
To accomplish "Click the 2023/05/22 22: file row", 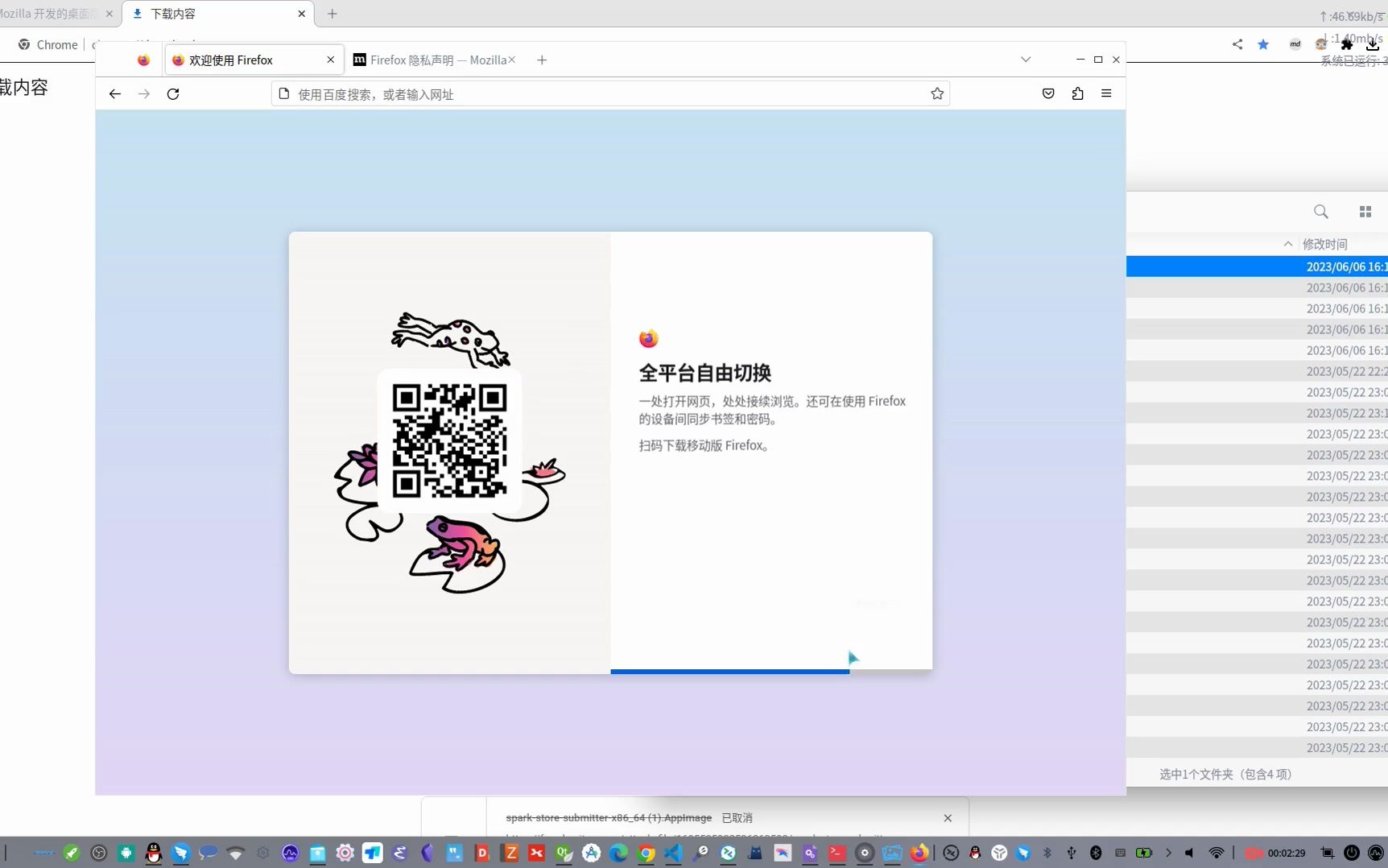I will pos(1257,371).
